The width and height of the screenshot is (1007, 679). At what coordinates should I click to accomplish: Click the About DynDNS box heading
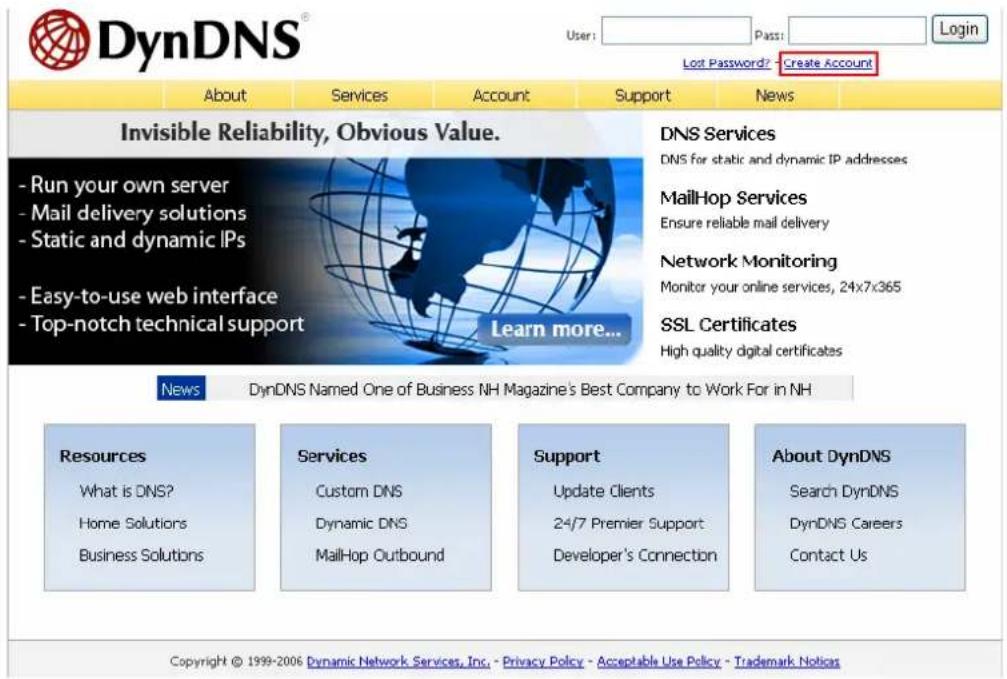coord(831,456)
